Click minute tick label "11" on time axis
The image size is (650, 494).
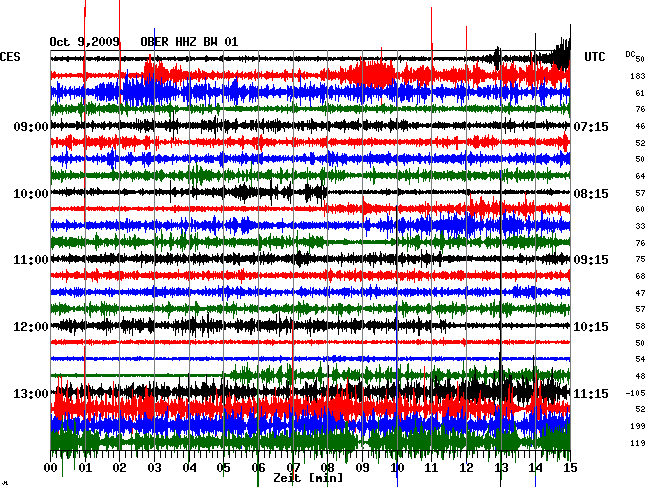pos(432,468)
